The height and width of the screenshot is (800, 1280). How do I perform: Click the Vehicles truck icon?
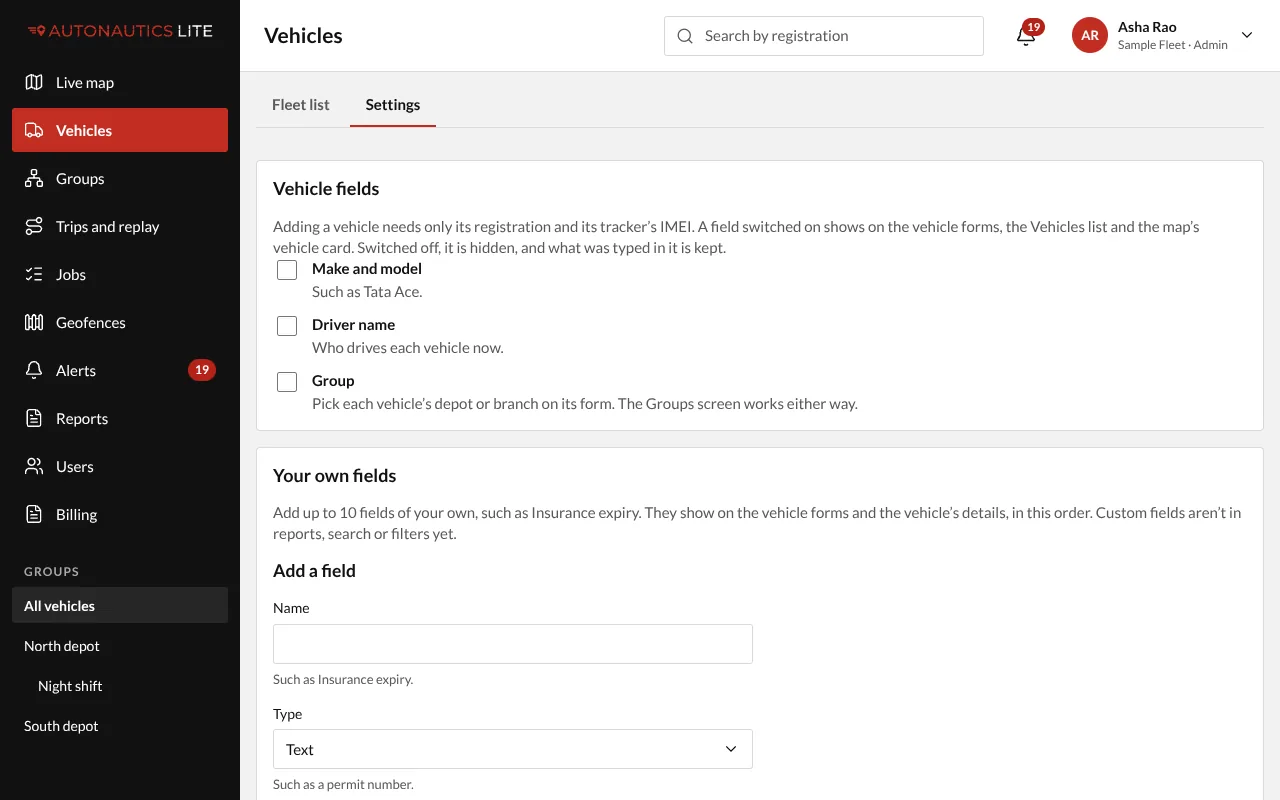[x=34, y=130]
